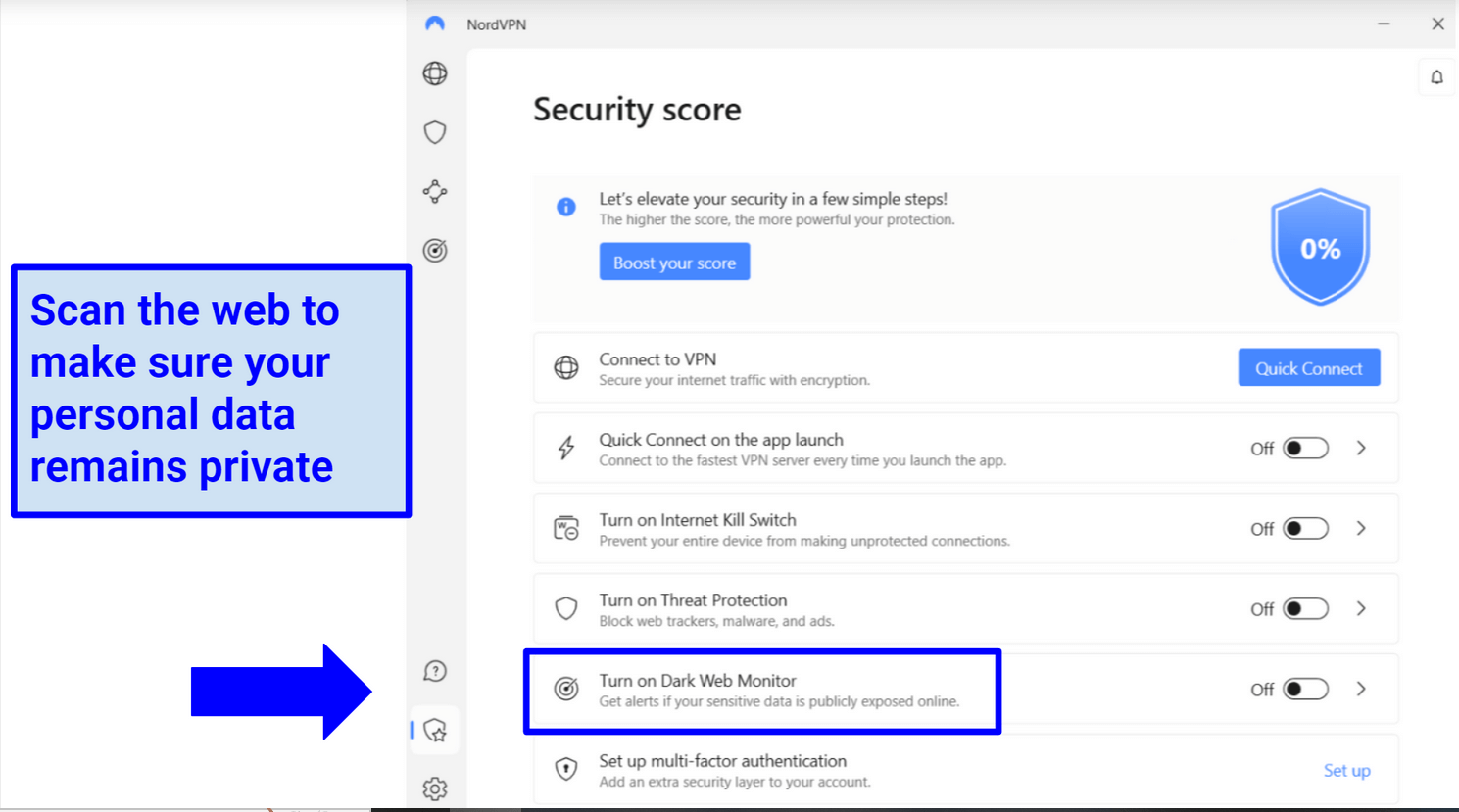Expand the Internet Kill Switch chevron

coord(1361,528)
